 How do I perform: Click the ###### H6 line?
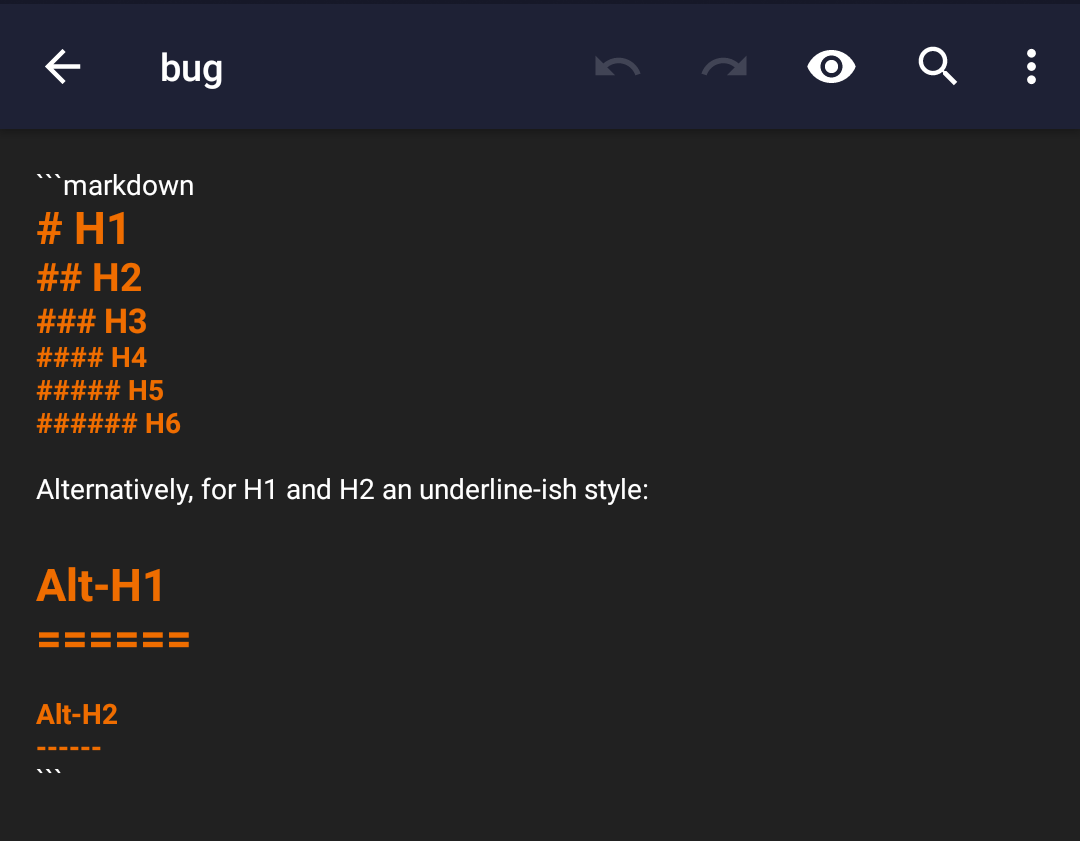click(x=108, y=423)
